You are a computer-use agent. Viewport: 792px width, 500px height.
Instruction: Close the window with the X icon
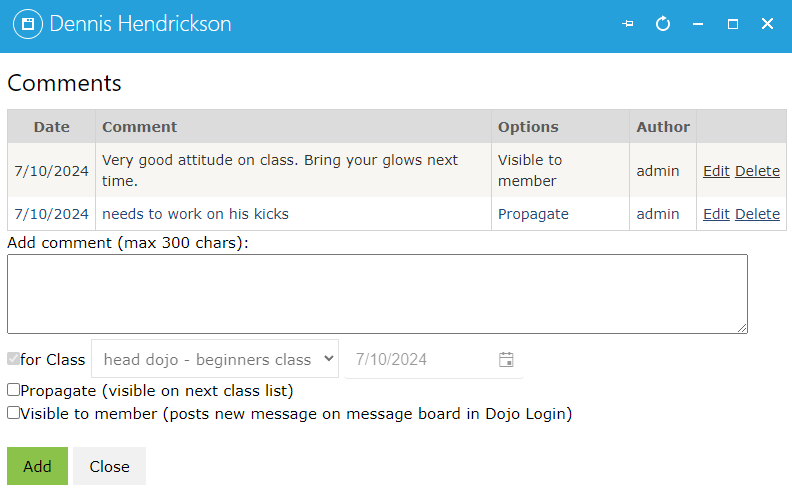point(767,24)
